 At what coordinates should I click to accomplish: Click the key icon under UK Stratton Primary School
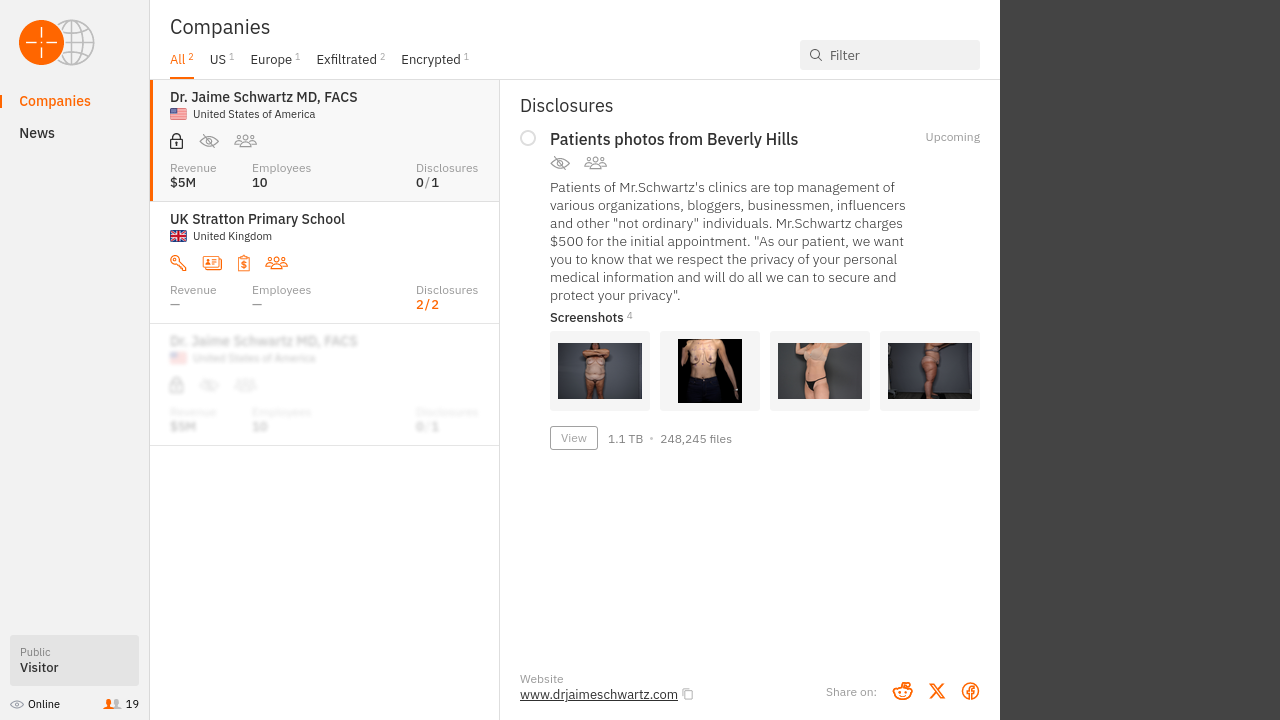pyautogui.click(x=178, y=263)
